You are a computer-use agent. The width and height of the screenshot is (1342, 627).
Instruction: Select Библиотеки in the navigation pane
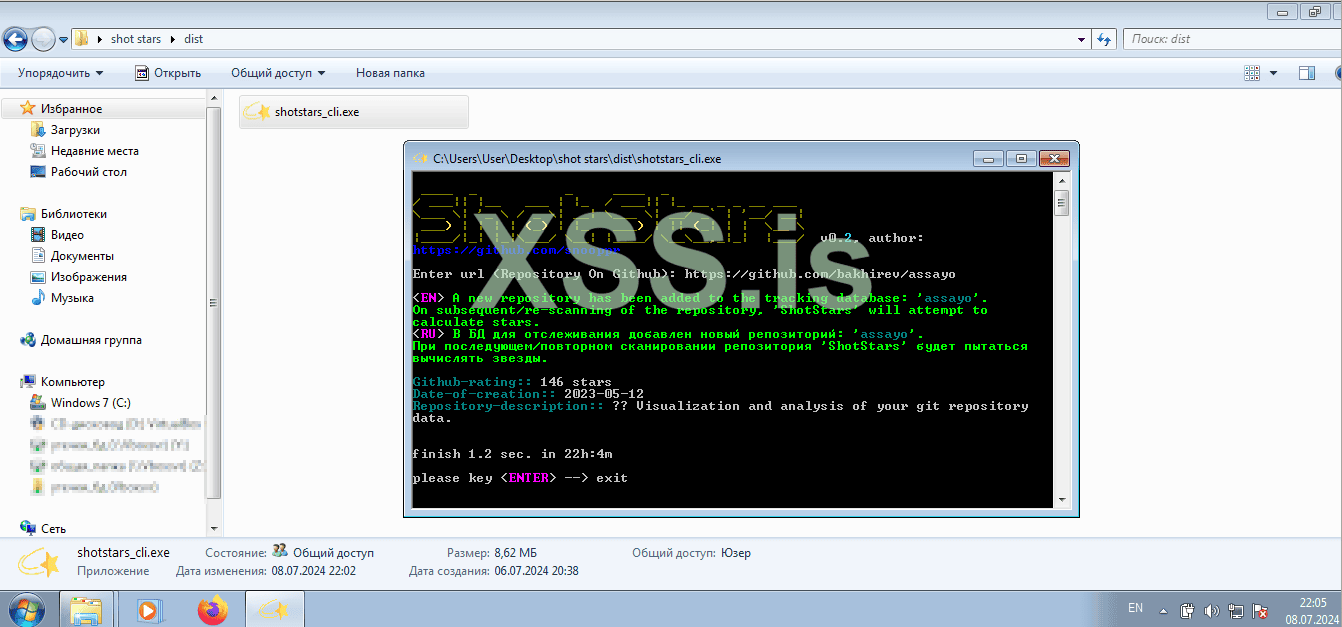[x=73, y=214]
